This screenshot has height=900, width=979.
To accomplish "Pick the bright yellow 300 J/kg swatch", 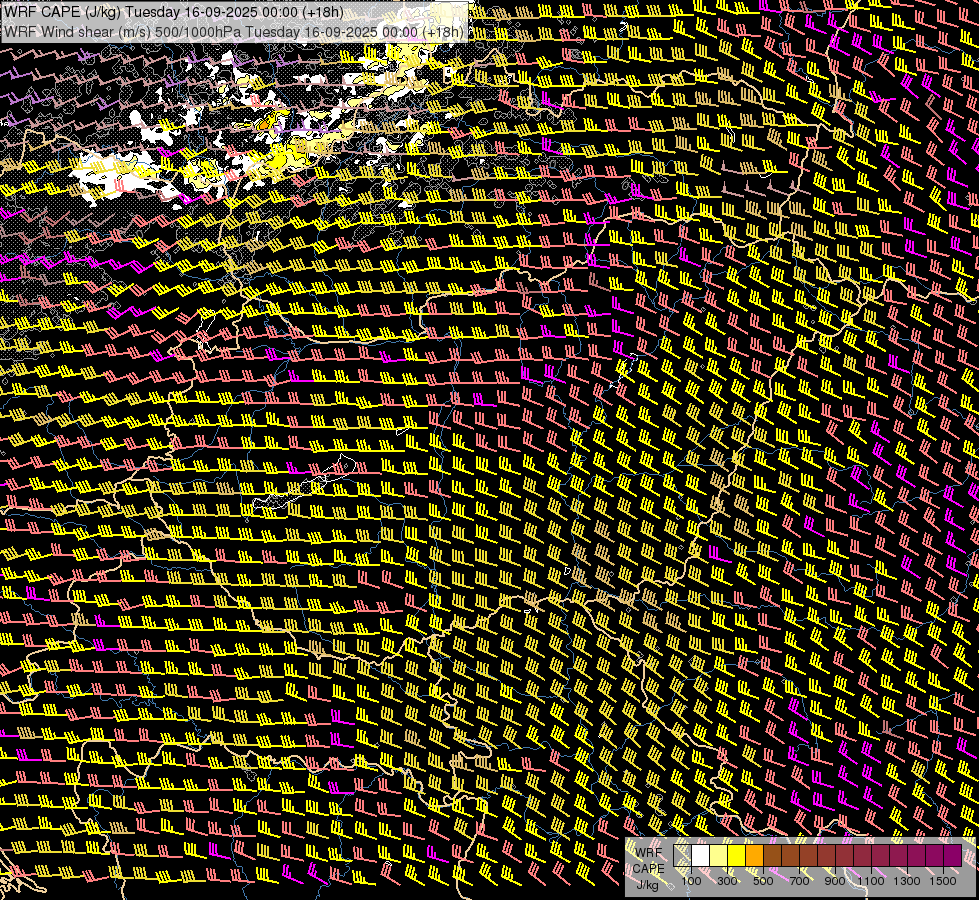I will click(737, 855).
